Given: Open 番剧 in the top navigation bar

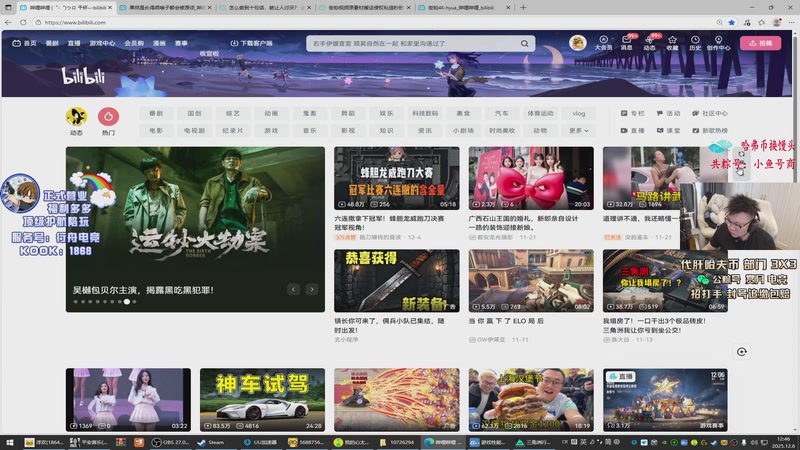Looking at the screenshot, I should 52,43.
